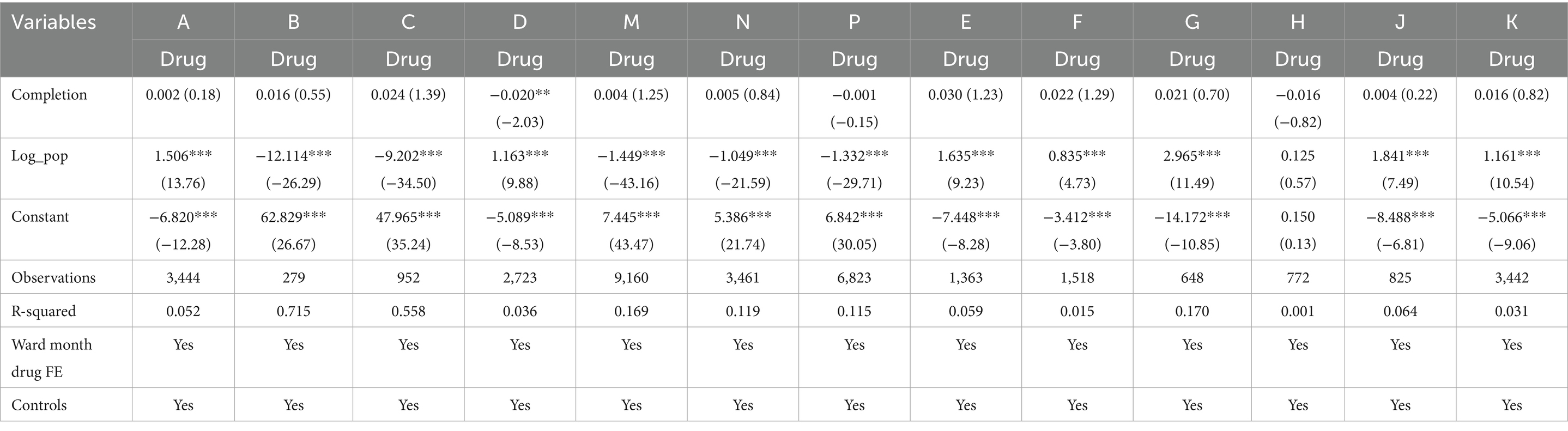The height and width of the screenshot is (431, 1568).
Task: Select the Log_pop row label
Action: point(40,156)
